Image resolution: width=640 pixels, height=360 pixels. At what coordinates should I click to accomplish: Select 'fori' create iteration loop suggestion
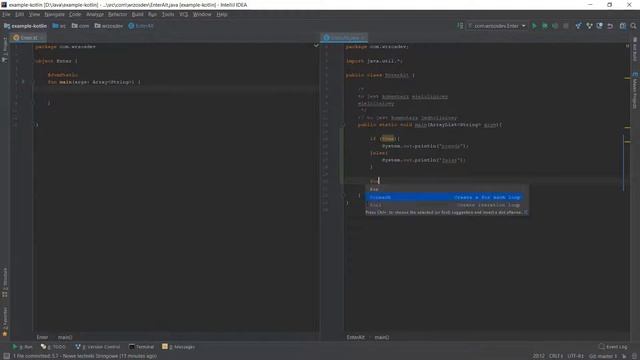444,205
